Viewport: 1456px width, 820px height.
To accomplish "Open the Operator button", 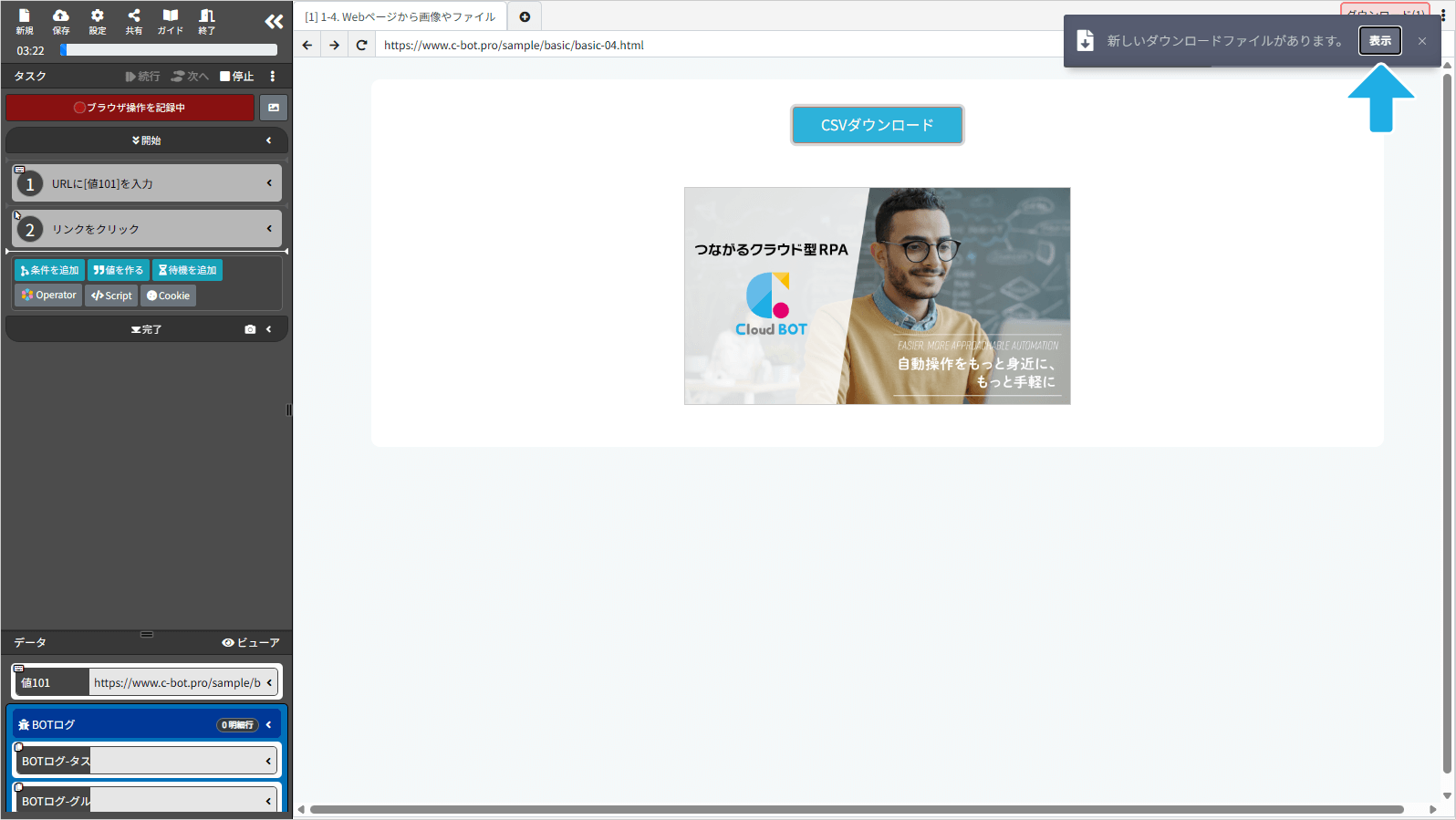I will coord(49,296).
